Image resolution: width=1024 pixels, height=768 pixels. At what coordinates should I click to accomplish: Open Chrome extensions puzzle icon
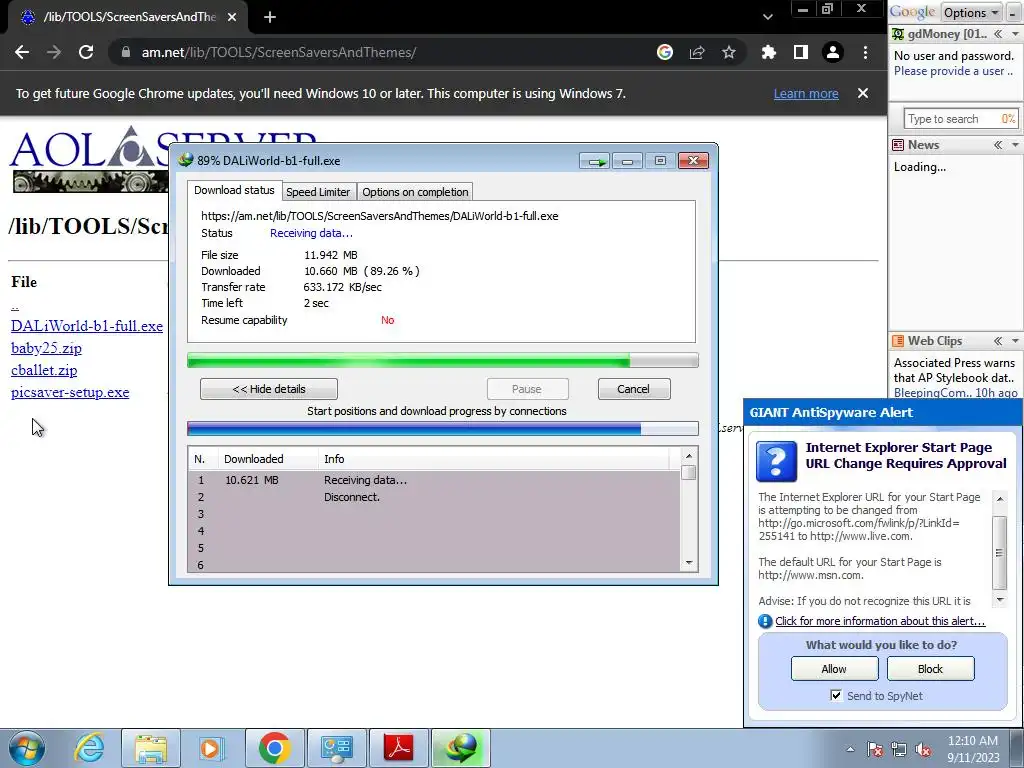click(x=769, y=52)
